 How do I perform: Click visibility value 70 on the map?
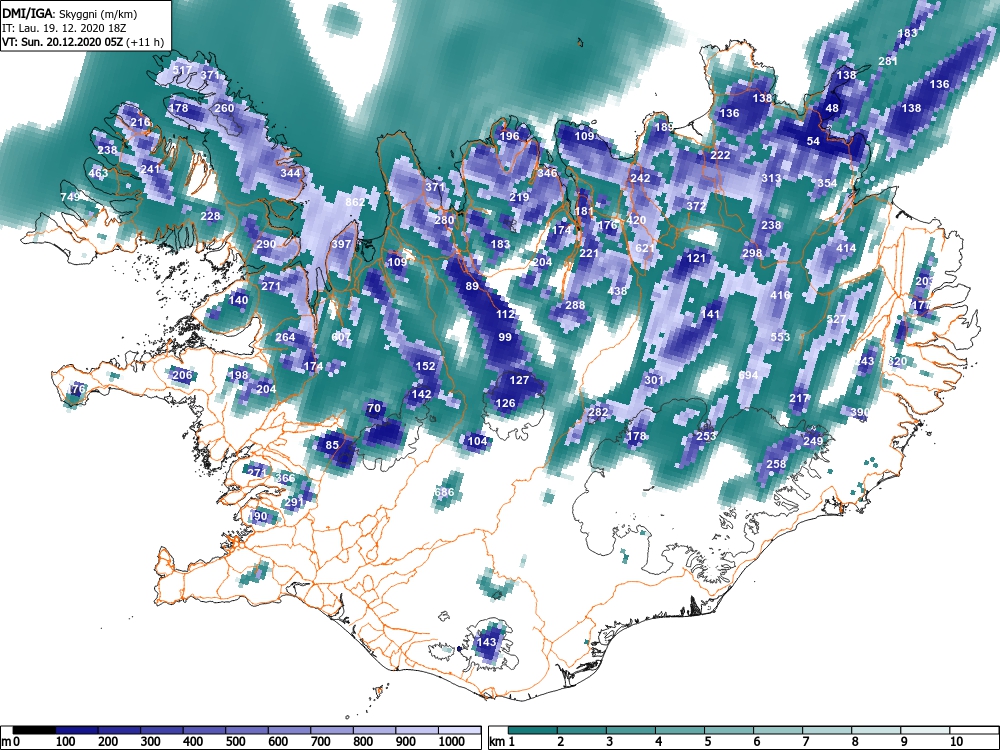click(374, 408)
